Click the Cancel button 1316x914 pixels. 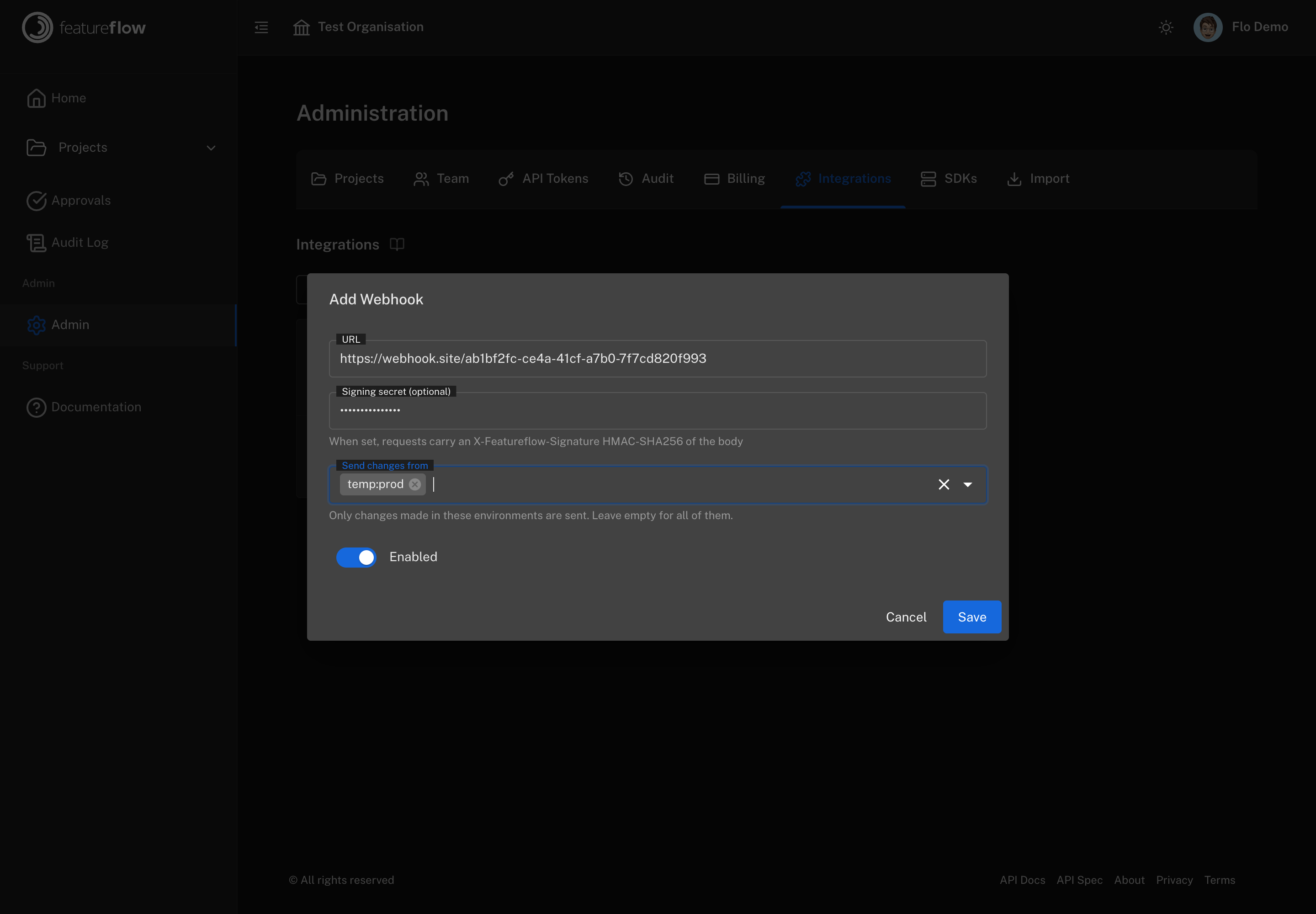point(906,617)
